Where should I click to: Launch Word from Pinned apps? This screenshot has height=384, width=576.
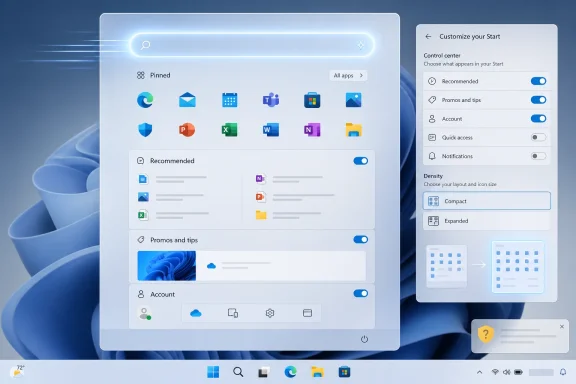(x=271, y=130)
